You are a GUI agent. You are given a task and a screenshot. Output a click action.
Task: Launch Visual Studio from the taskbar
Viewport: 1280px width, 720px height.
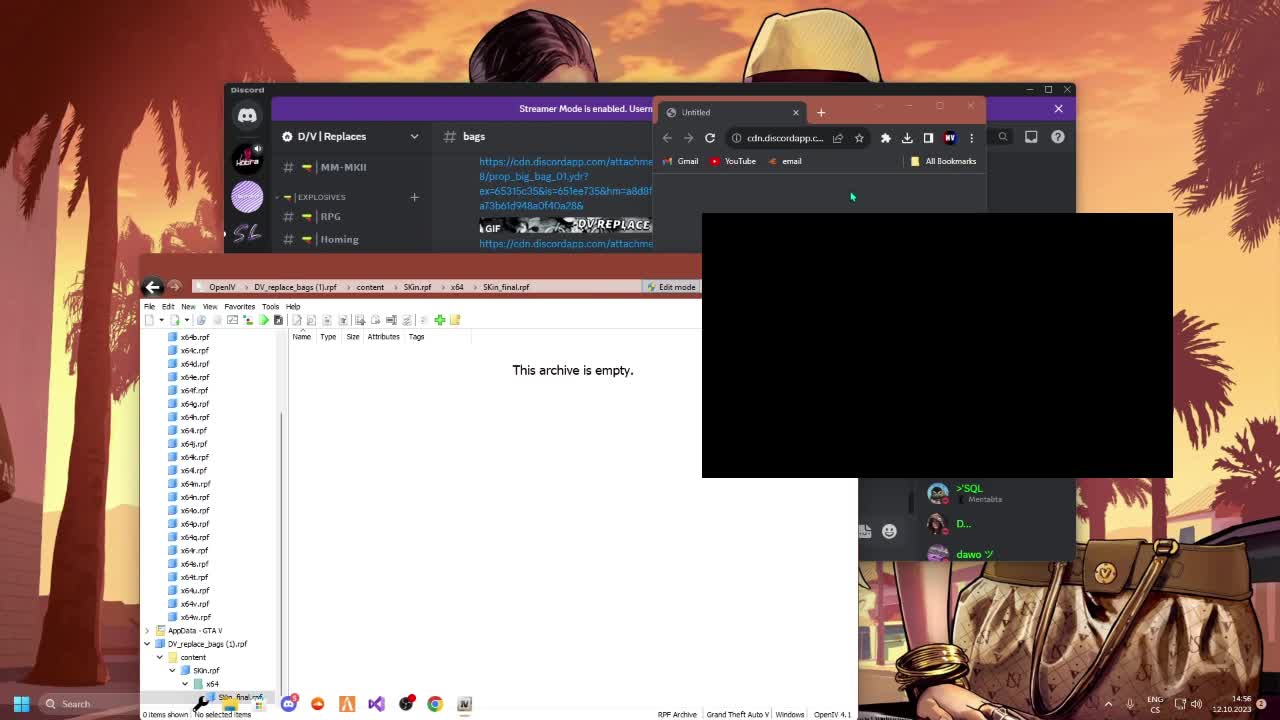(x=376, y=704)
